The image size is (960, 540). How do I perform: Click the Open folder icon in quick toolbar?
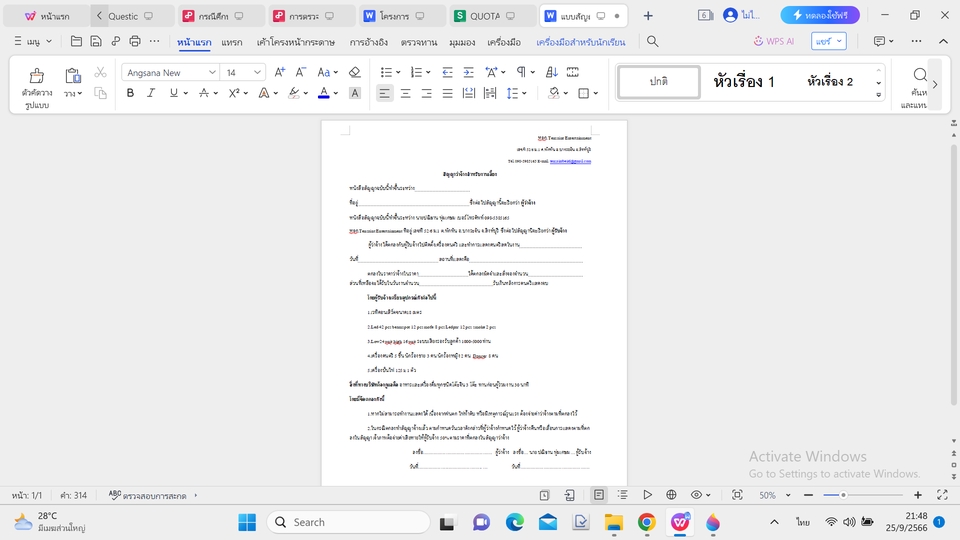pyautogui.click(x=76, y=41)
